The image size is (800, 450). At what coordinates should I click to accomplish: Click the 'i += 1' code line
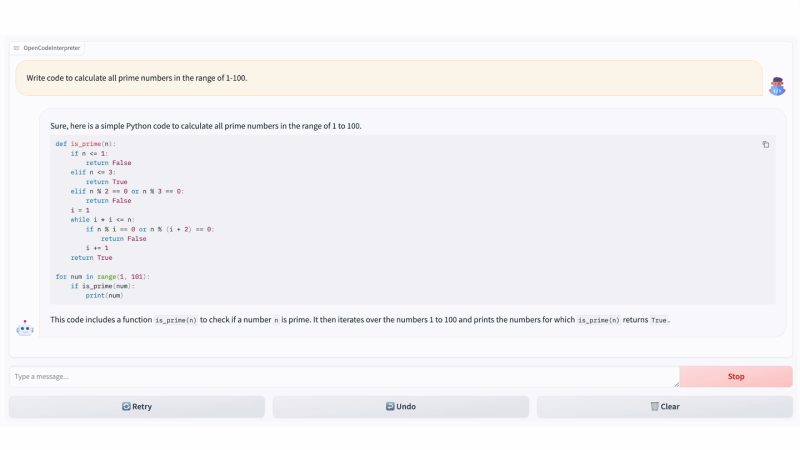pos(97,248)
